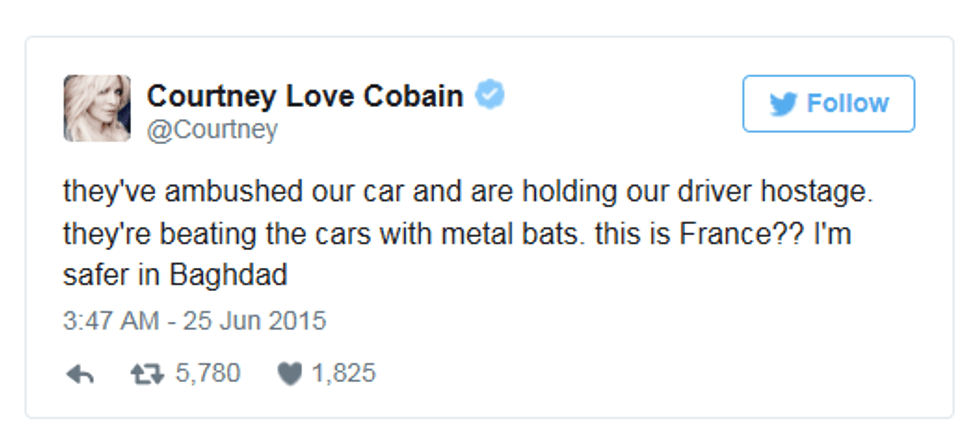Click the Twitter bird icon on Follow

point(782,104)
